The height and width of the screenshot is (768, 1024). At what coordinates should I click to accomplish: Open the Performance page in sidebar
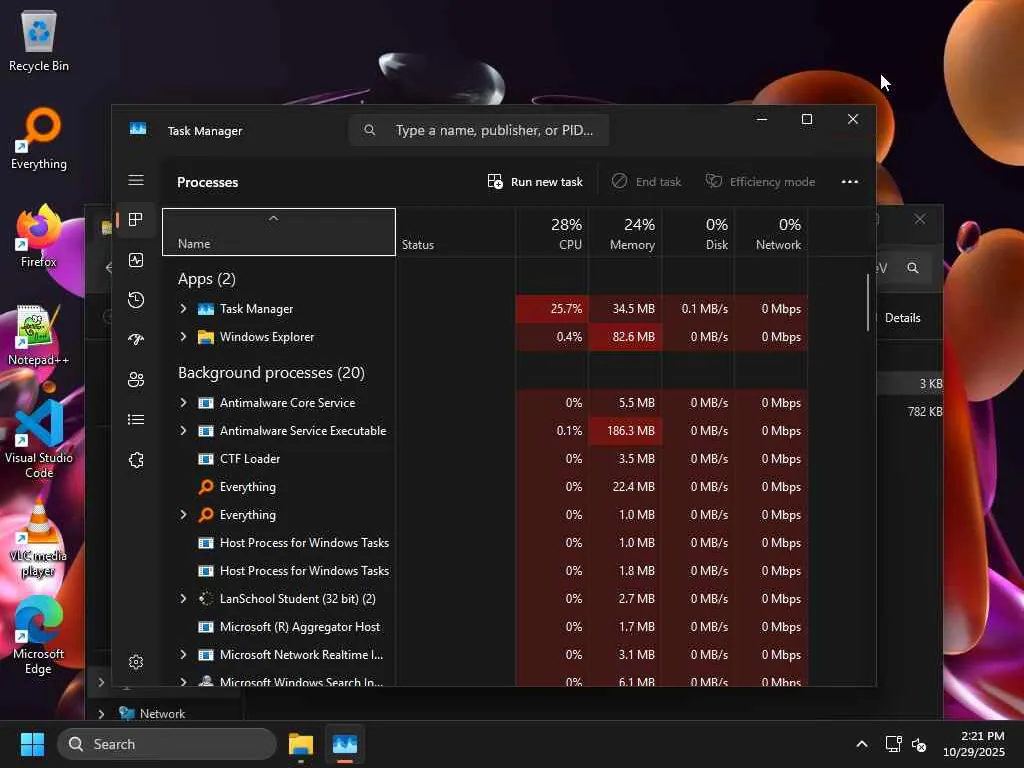(x=136, y=260)
